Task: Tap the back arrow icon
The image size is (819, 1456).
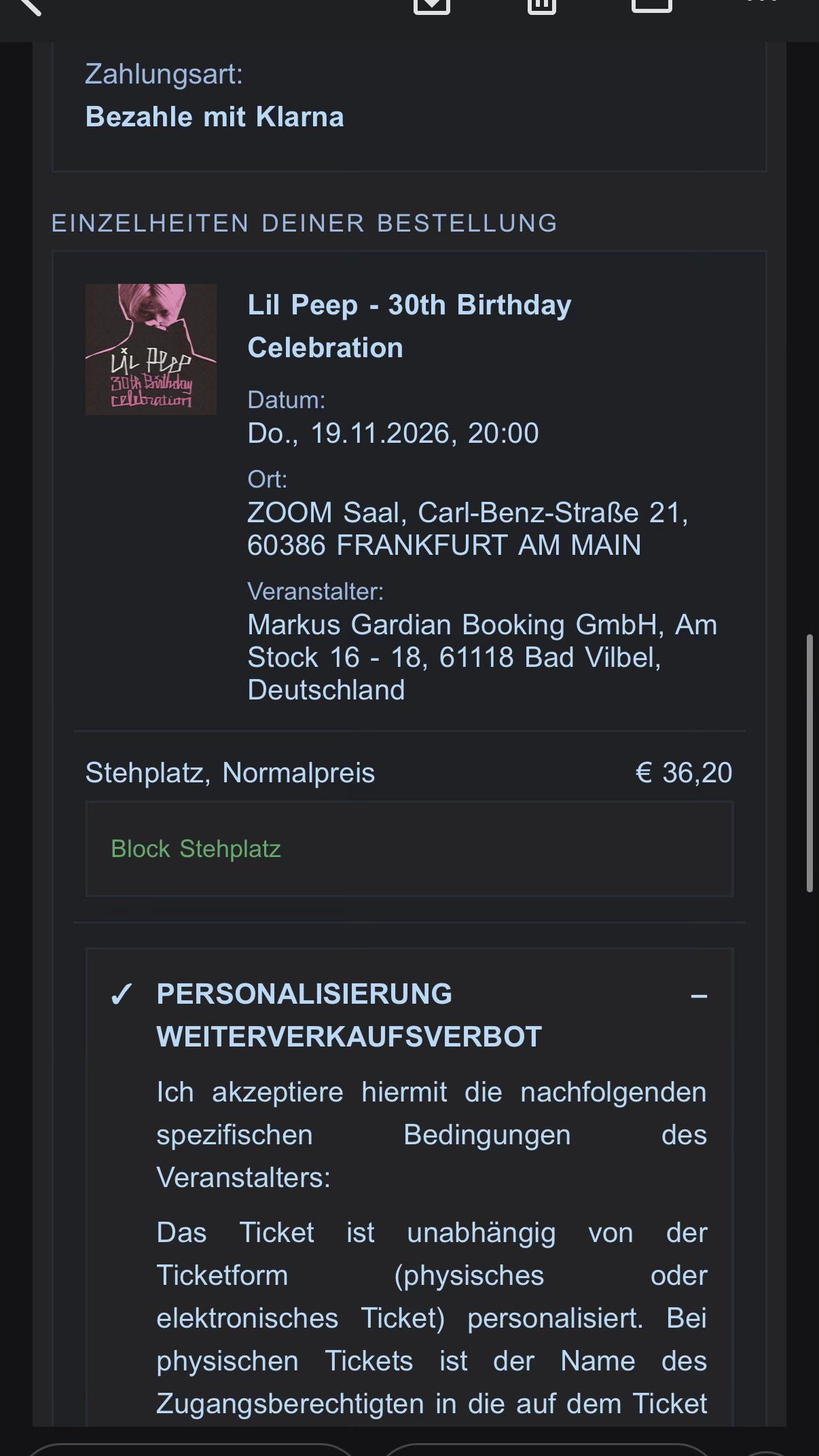Action: click(x=29, y=5)
